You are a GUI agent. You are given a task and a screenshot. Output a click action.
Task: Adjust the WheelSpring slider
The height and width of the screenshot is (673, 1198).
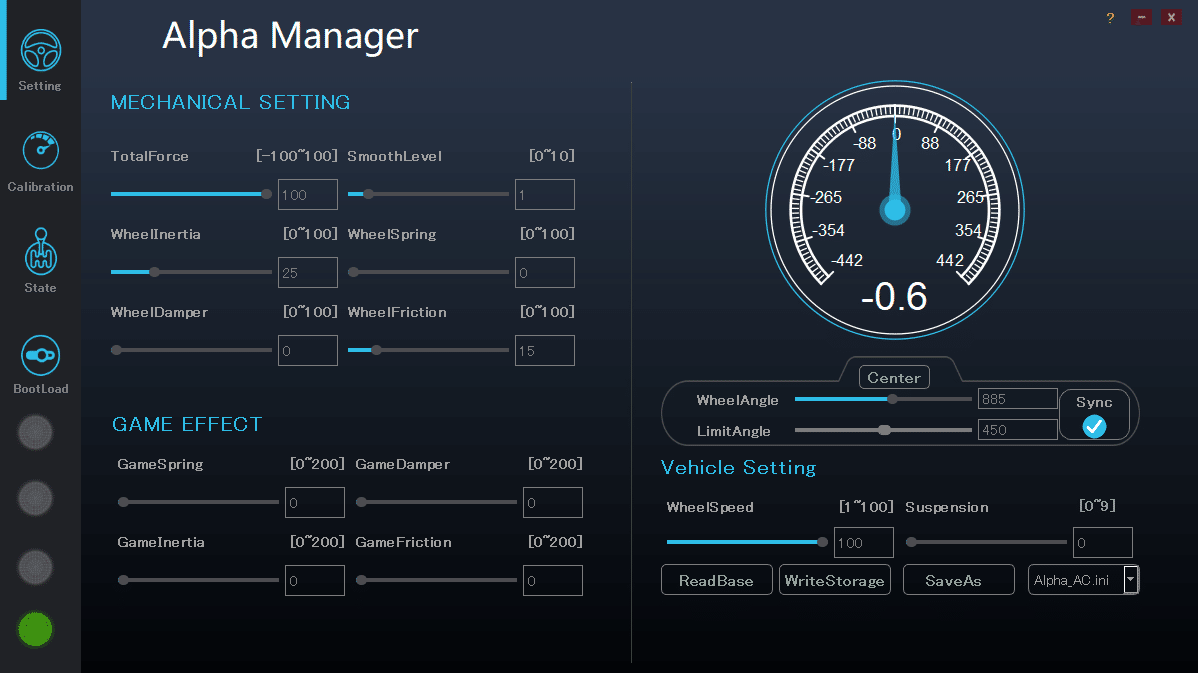[428, 272]
